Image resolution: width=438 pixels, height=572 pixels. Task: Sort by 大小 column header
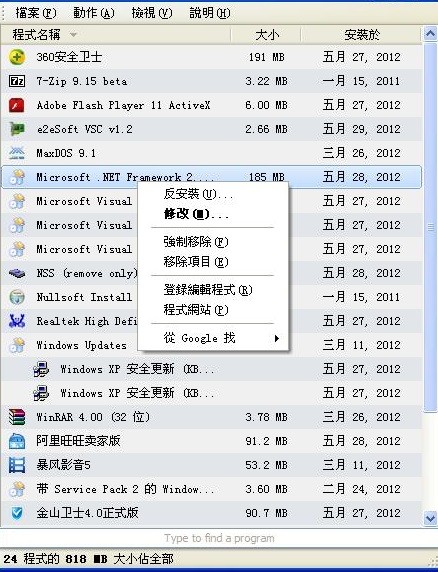tap(266, 35)
